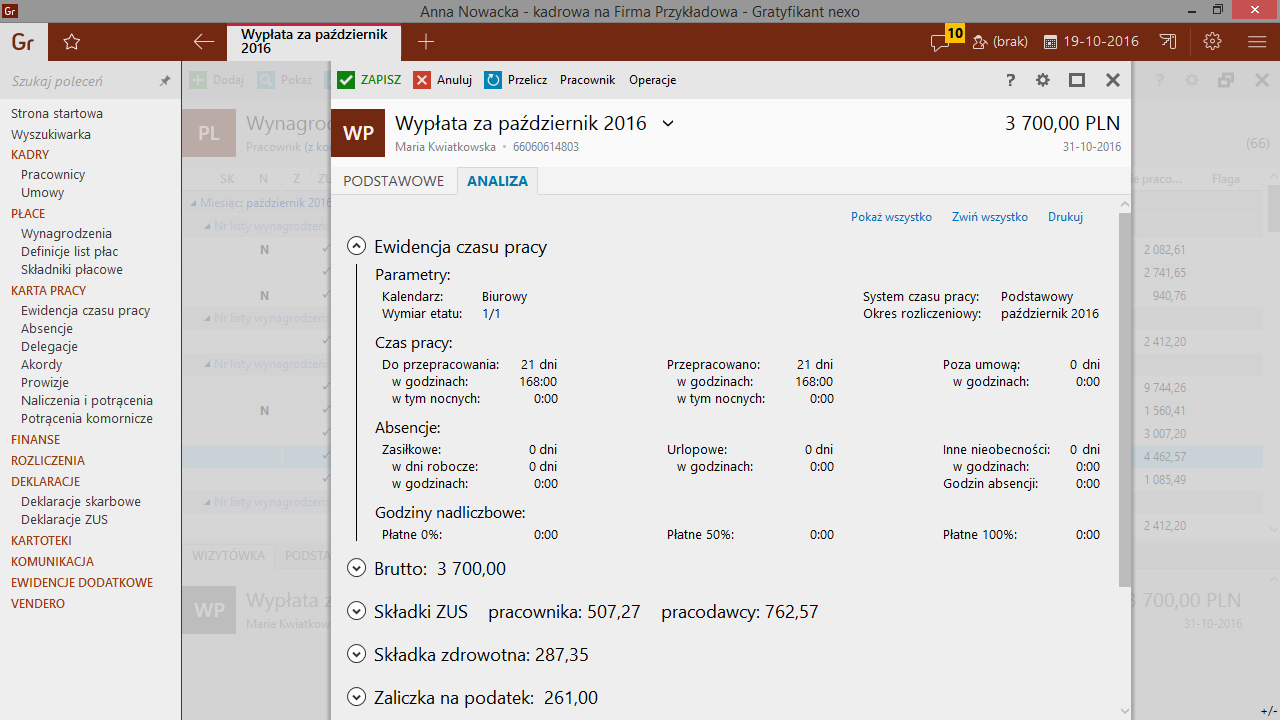Open Definicje list płac
Screen dimensions: 1280x720
70,251
